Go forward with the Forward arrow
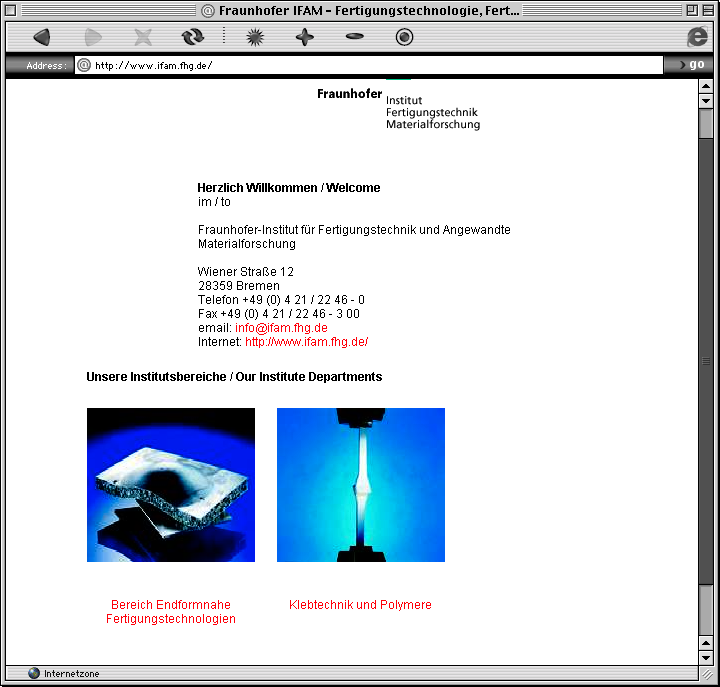This screenshot has width=720, height=687. coord(93,37)
